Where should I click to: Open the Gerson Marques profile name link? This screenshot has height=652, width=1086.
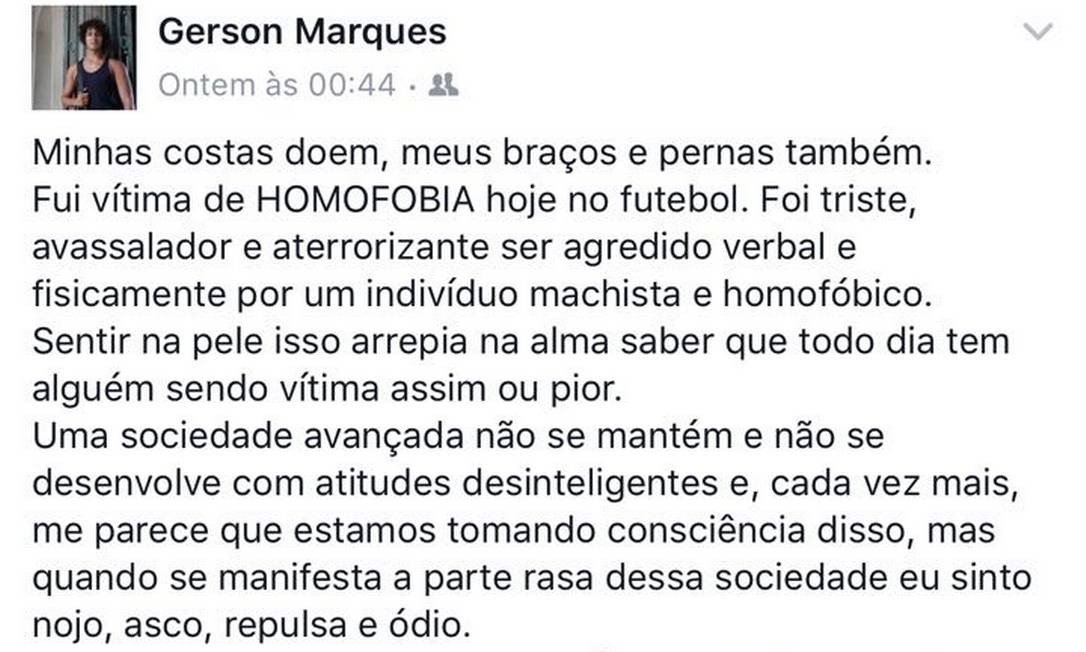point(302,33)
